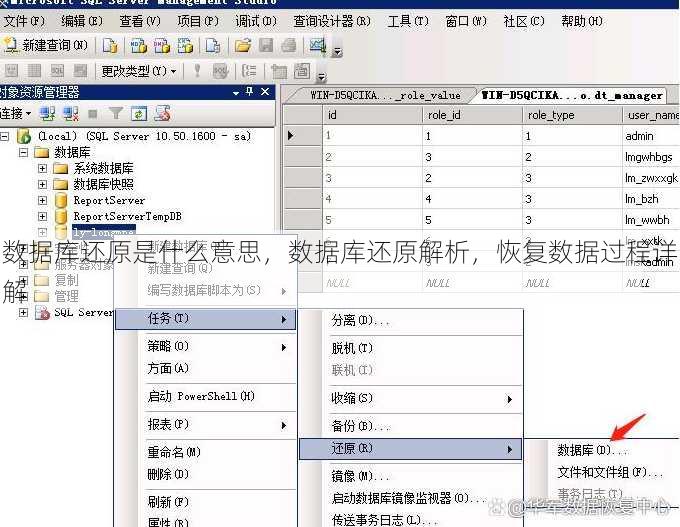Open the Object Explorer window position dropdown
Viewport: 680px width, 527px height.
[235, 92]
